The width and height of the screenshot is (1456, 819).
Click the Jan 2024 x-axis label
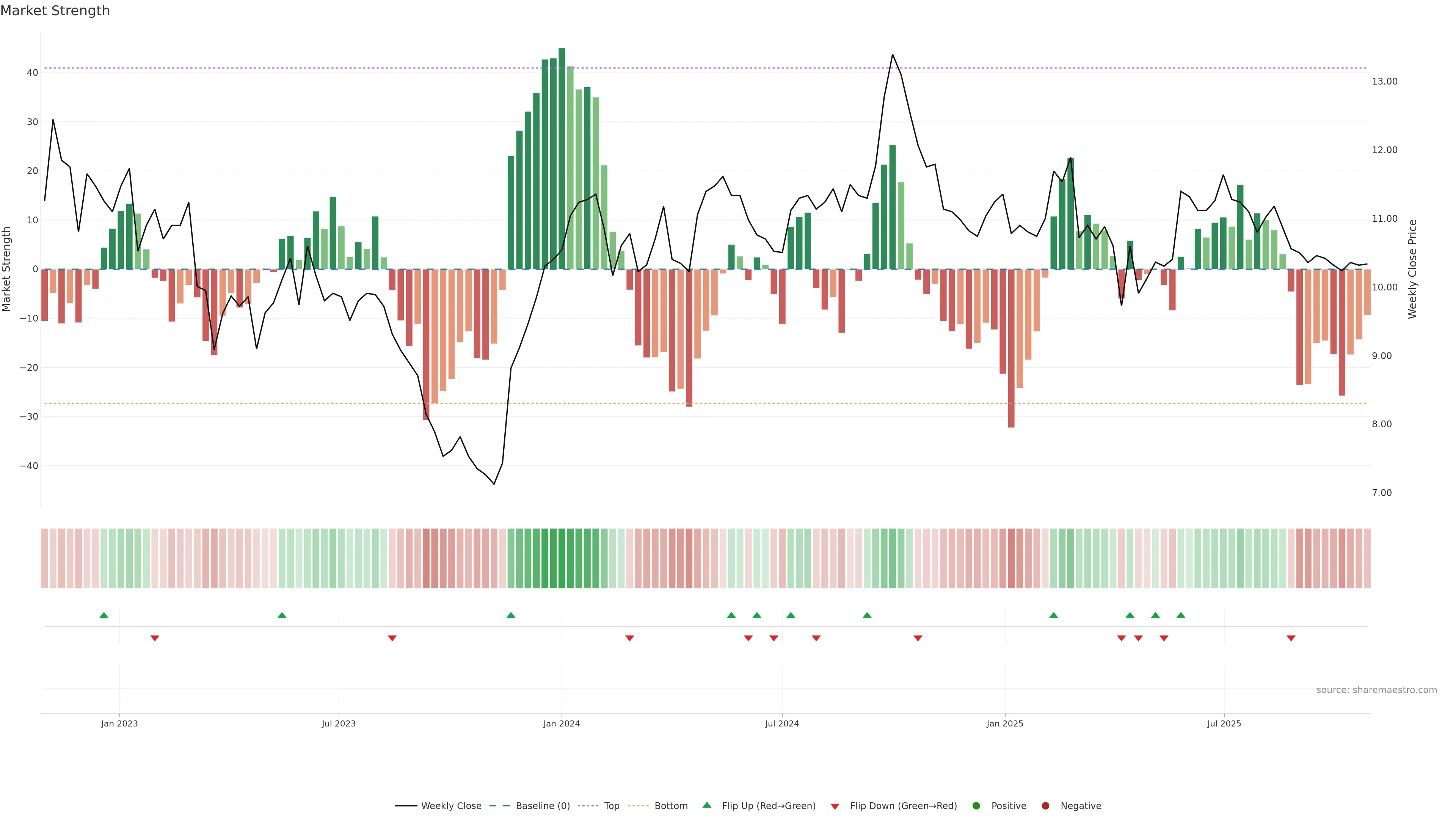[x=561, y=723]
